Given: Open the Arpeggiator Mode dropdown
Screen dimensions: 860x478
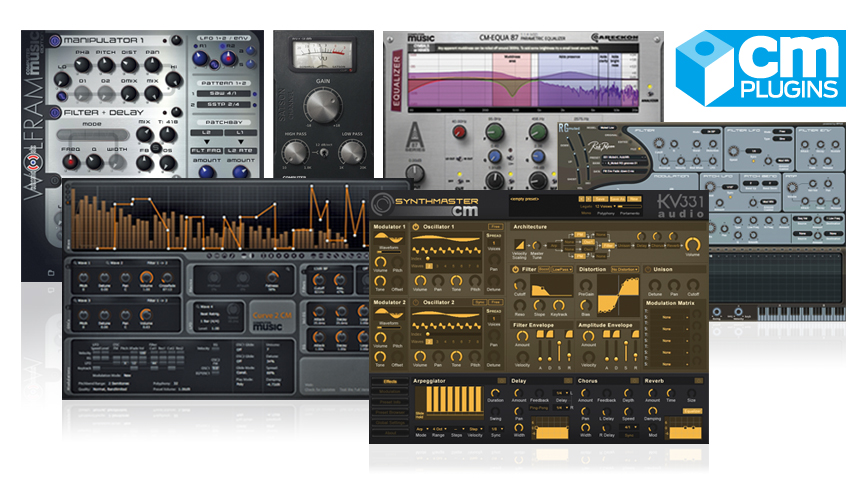Looking at the screenshot, I should pos(421,429).
